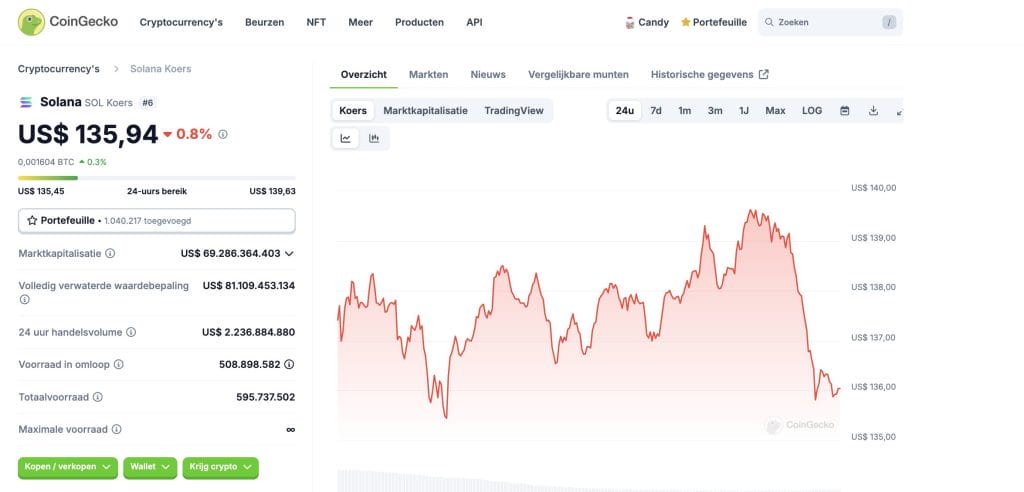The image size is (1024, 492).
Task: Open the Candy rewards icon
Action: click(630, 22)
